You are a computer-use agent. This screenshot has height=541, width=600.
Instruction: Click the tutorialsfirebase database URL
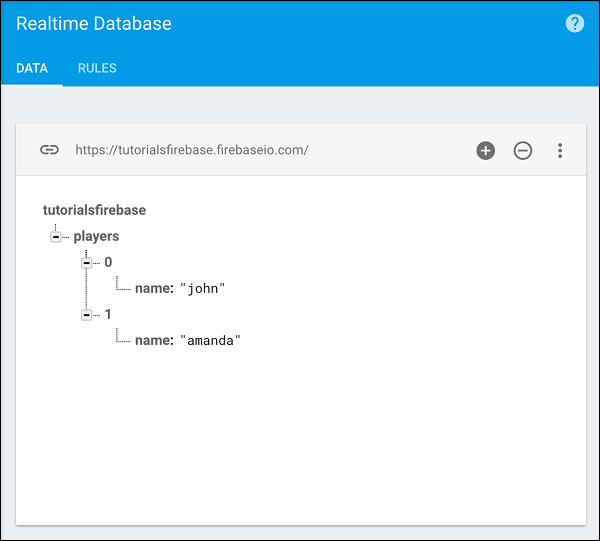pyautogui.click(x=192, y=151)
